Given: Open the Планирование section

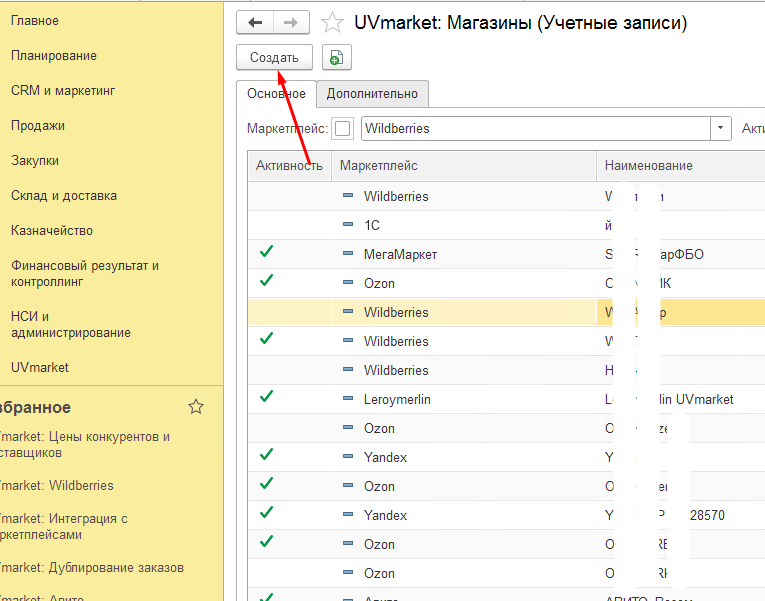Looking at the screenshot, I should point(54,56).
